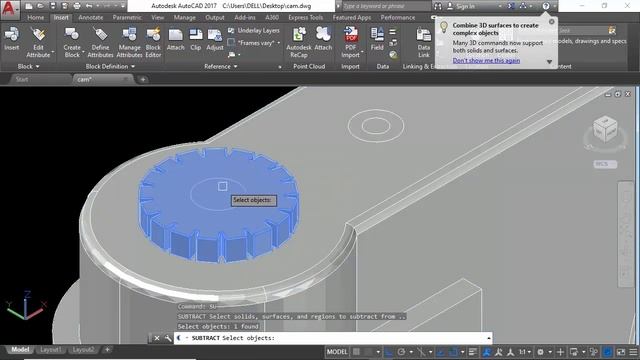
Task: Open the View ribbon tab
Action: pyautogui.click(x=158, y=18)
